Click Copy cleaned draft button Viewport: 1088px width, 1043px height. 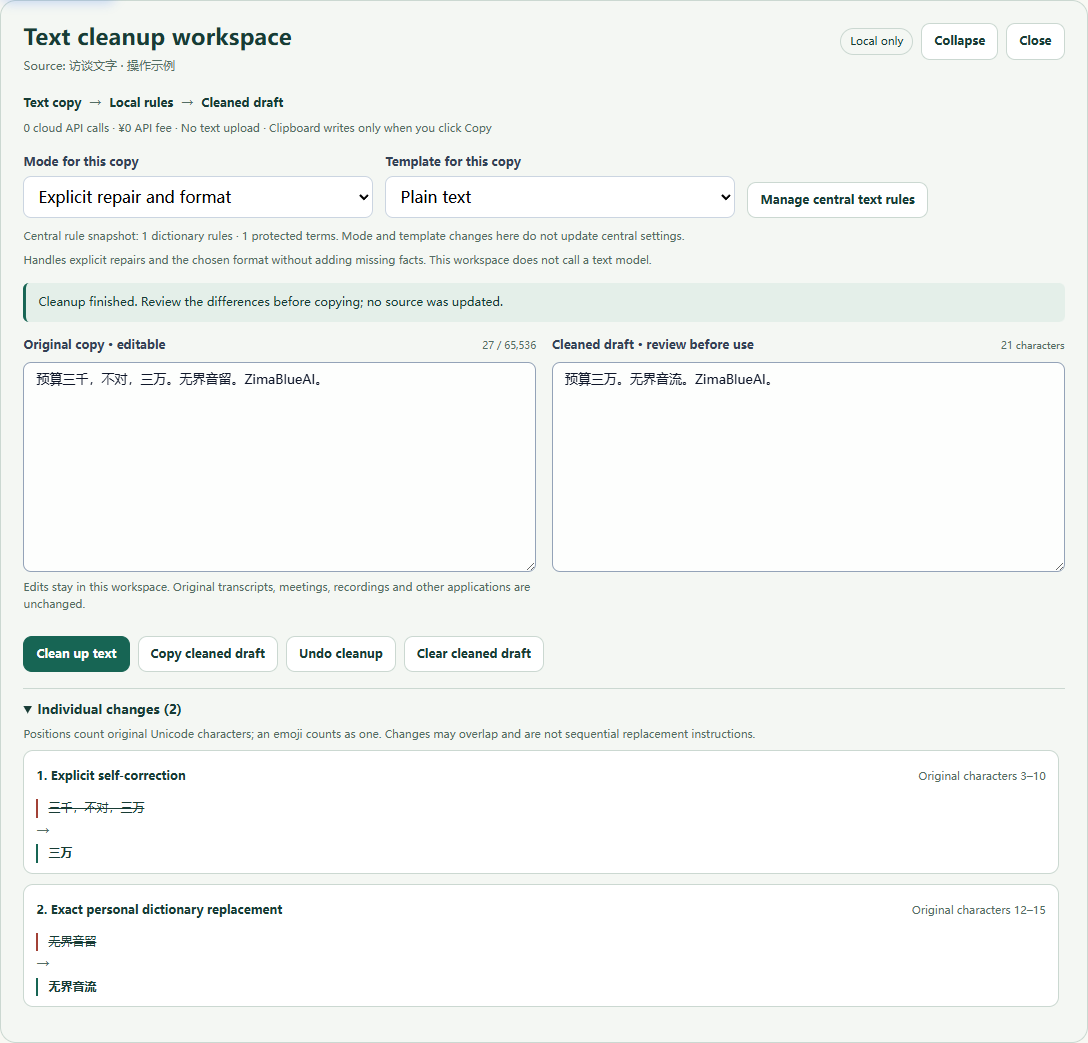click(207, 654)
